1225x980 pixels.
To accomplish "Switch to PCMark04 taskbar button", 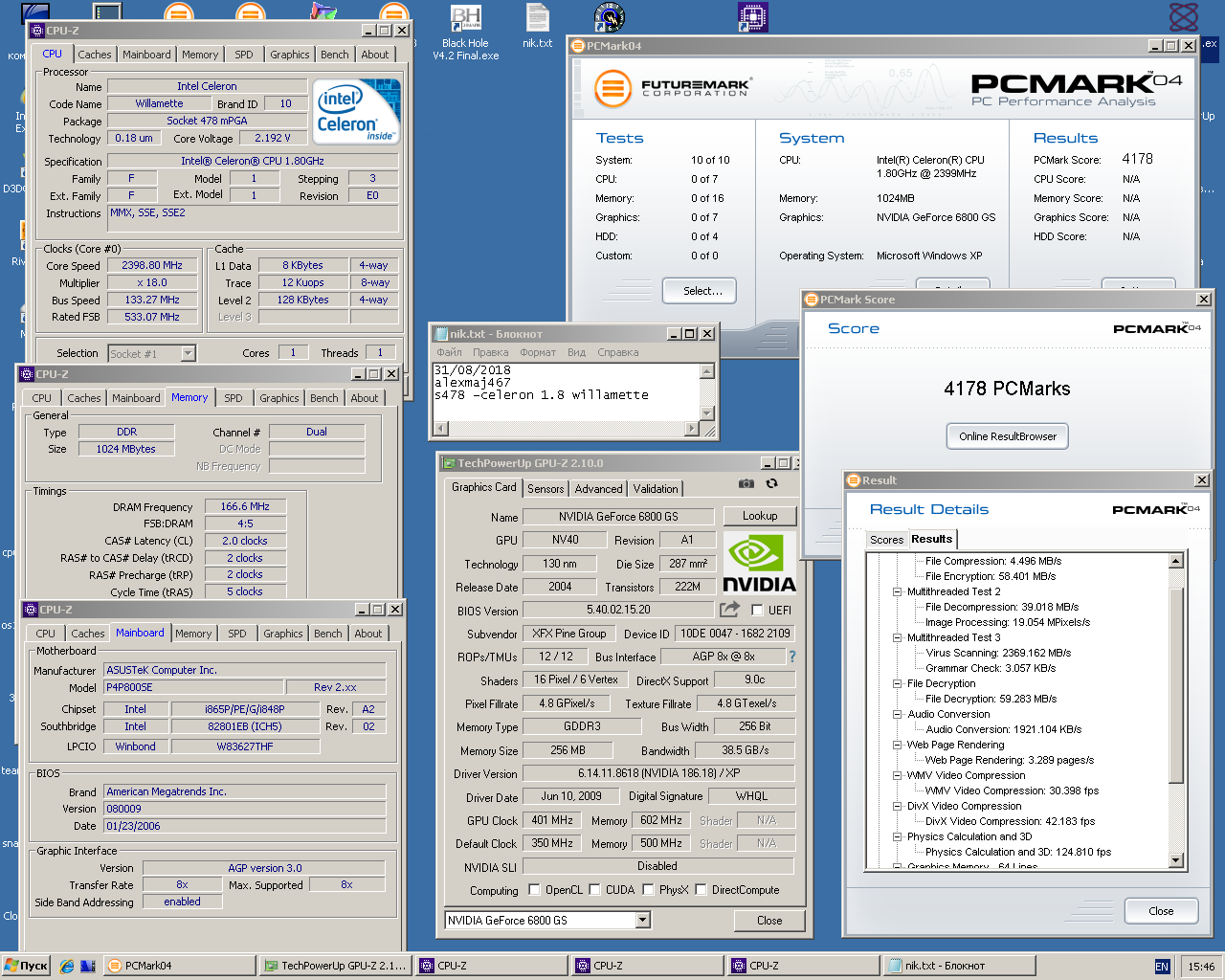I will coord(179,966).
